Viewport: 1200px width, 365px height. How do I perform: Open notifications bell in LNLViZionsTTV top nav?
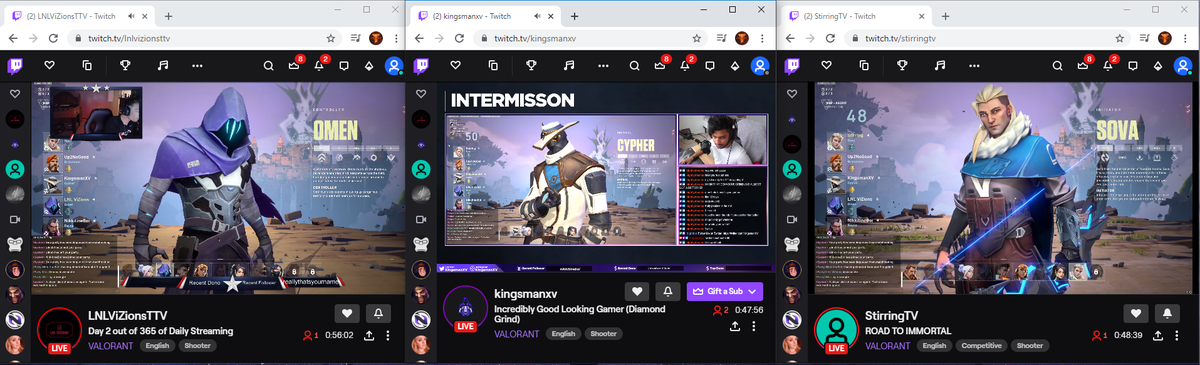320,66
